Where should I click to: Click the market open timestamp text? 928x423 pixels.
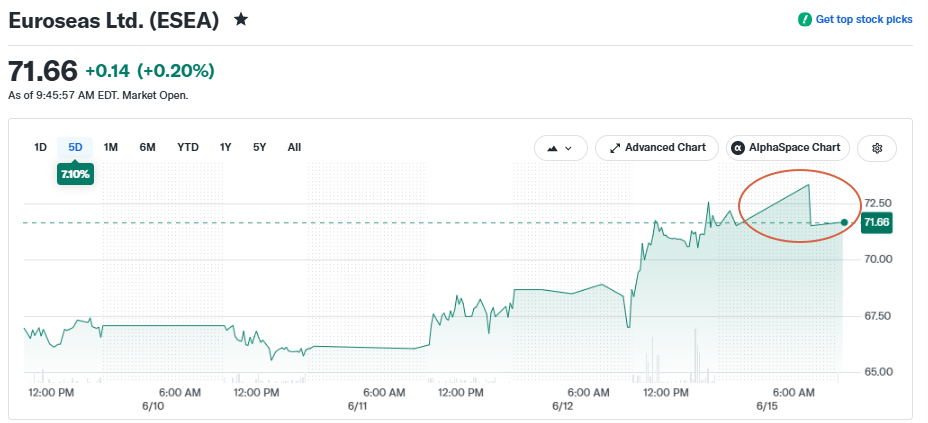[98, 95]
